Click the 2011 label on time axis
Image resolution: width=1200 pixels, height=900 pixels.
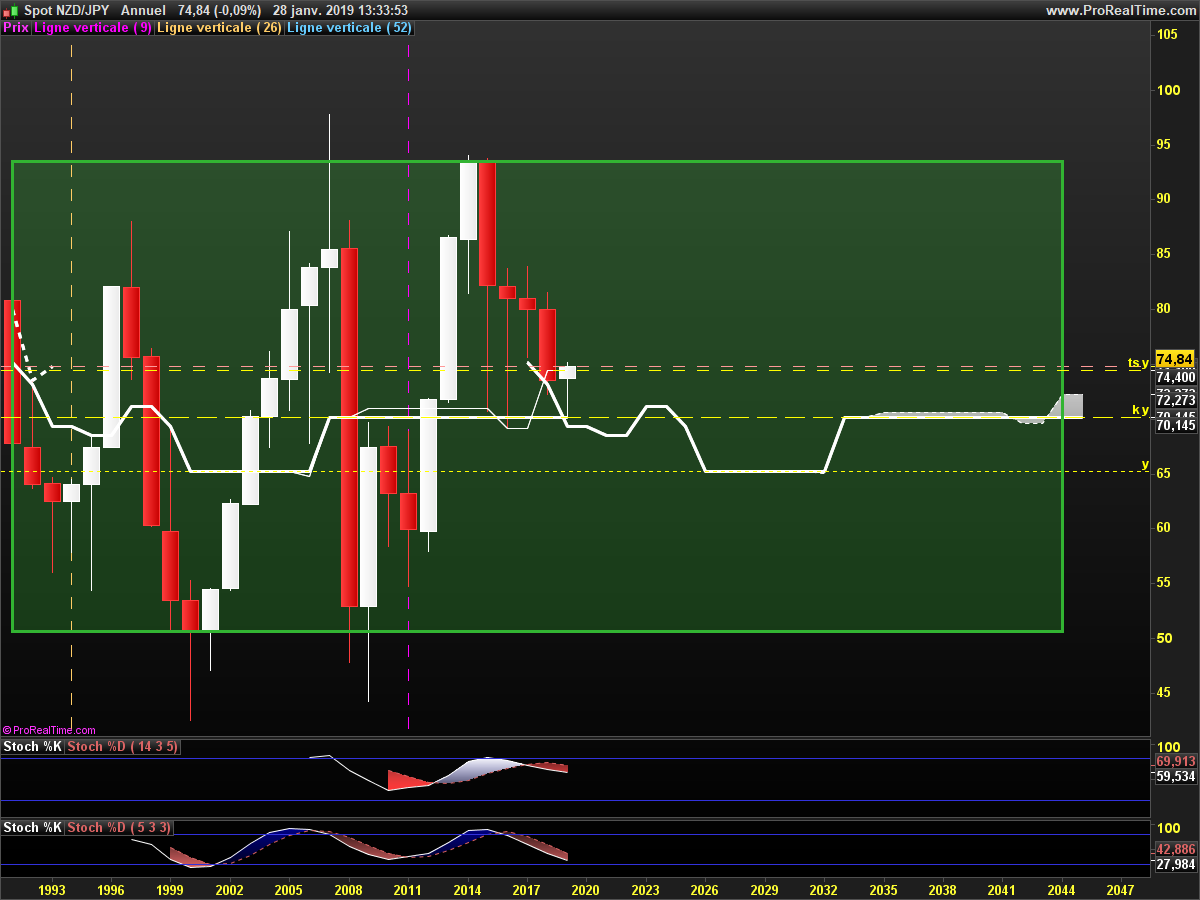click(408, 889)
